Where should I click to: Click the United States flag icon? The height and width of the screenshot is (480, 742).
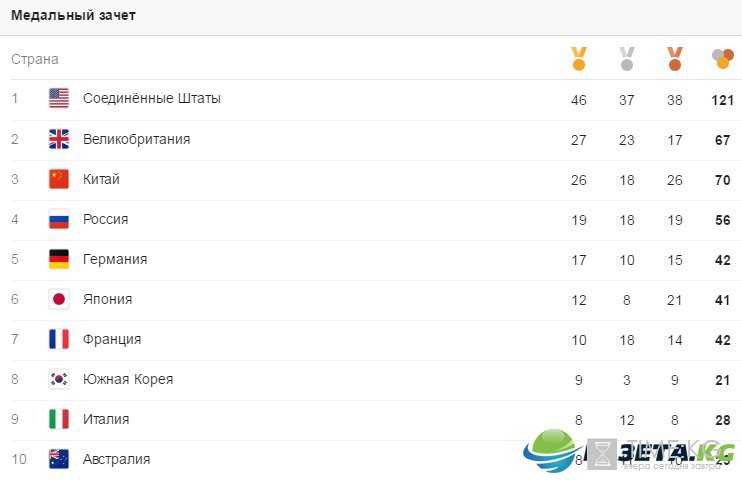coord(59,98)
